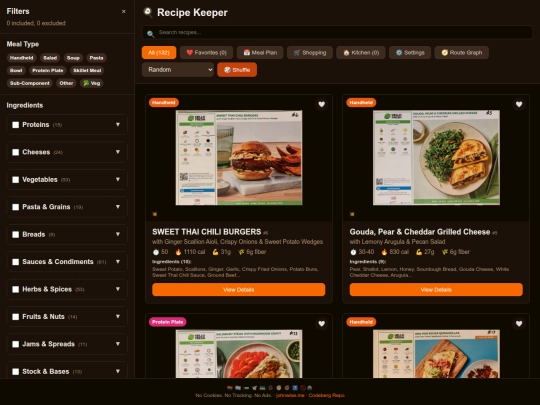
Task: Toggle the Cheeses category checkbox
Action: coord(15,152)
